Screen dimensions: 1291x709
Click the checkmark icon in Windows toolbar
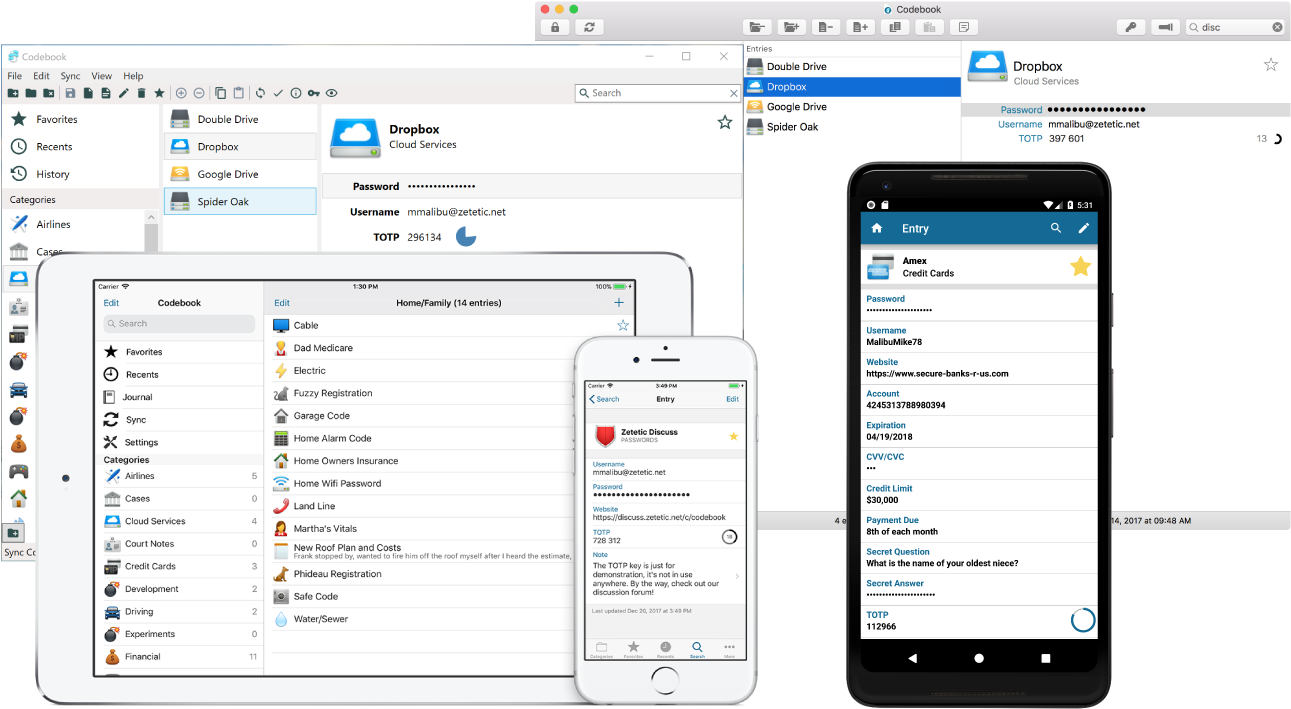tap(278, 93)
